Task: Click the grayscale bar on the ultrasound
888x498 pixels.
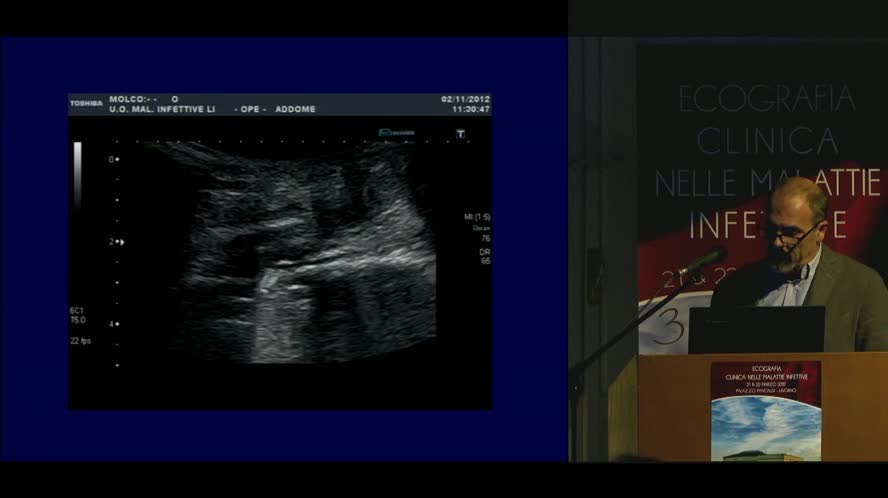Action: tap(78, 175)
